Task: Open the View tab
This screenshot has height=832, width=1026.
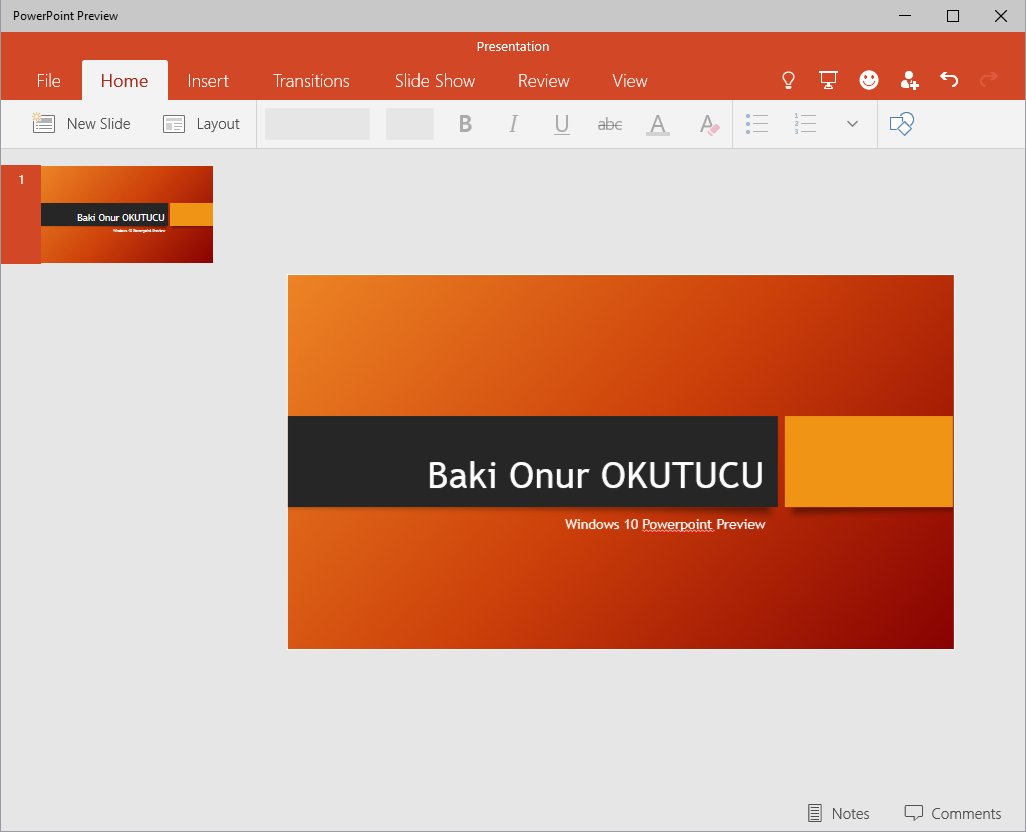Action: click(629, 80)
